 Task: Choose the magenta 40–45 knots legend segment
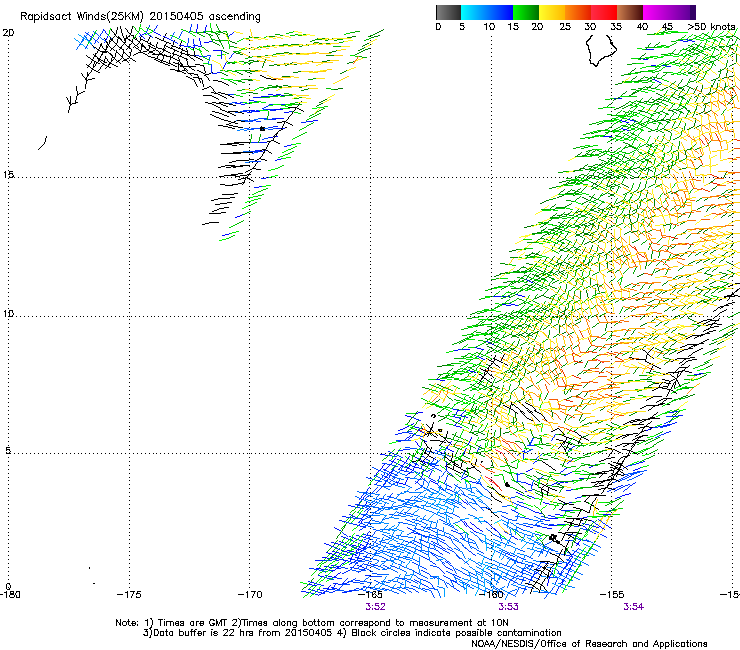click(x=656, y=12)
